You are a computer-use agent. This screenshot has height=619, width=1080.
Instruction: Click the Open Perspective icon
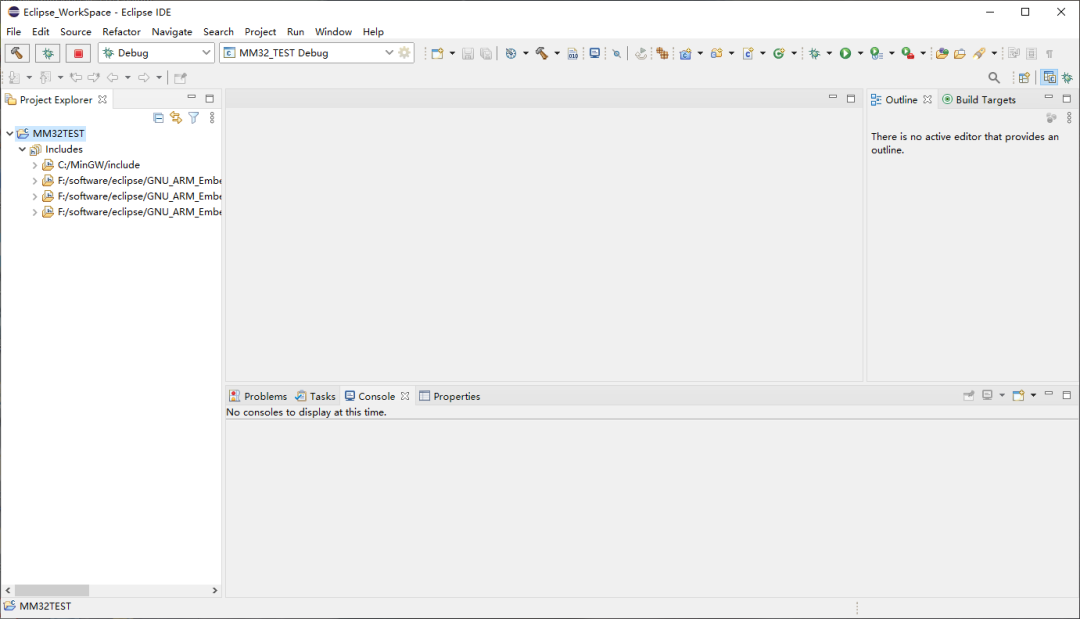point(1024,78)
